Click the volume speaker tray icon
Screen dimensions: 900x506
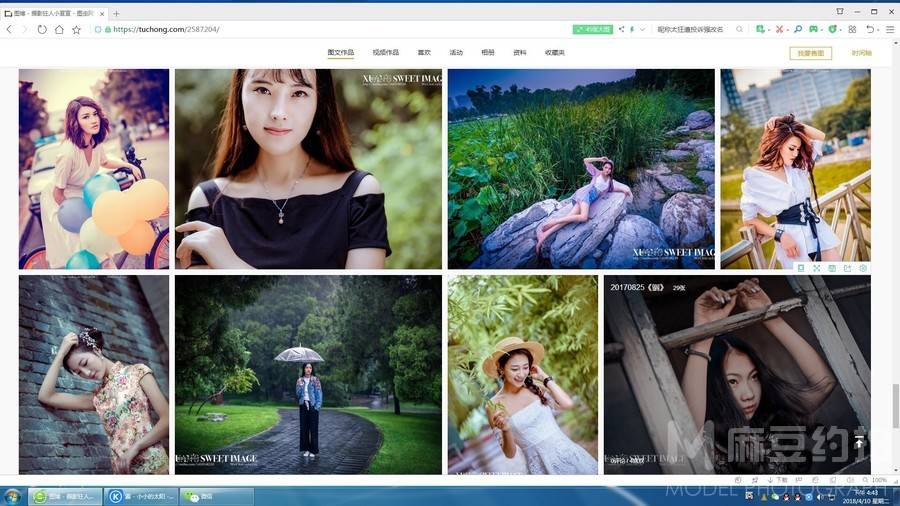click(820, 497)
